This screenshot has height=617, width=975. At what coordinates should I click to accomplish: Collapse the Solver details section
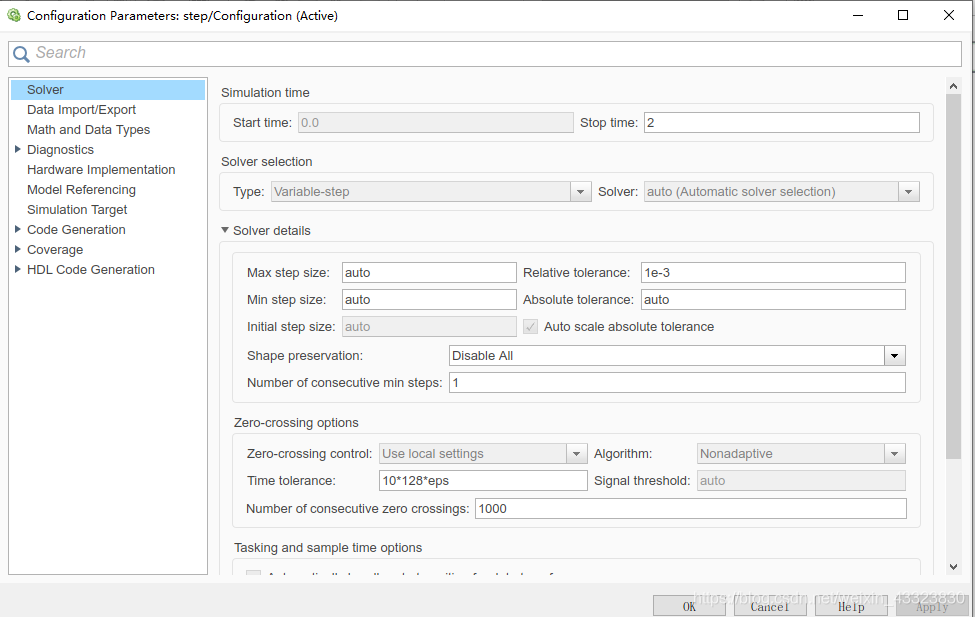click(x=225, y=230)
